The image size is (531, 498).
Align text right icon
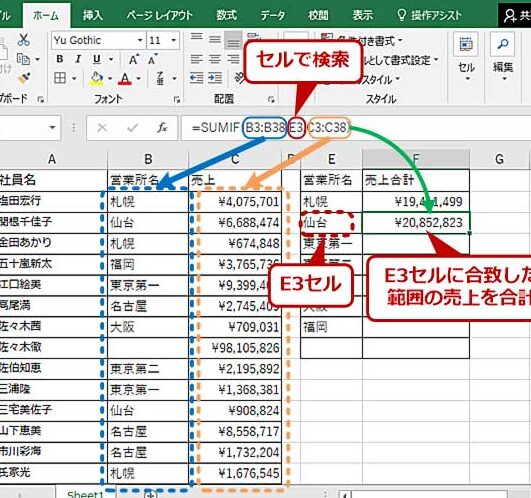coord(233,59)
